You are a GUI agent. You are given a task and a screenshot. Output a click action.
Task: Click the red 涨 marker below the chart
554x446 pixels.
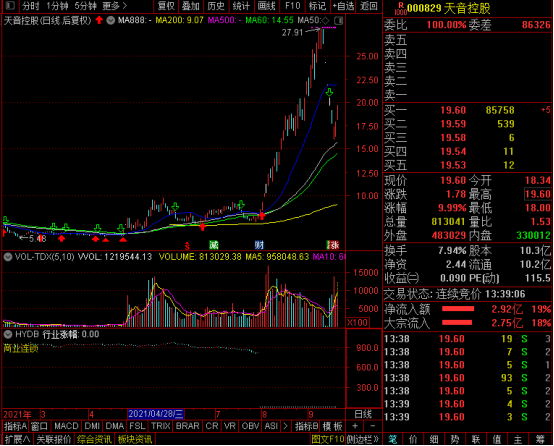(x=333, y=245)
